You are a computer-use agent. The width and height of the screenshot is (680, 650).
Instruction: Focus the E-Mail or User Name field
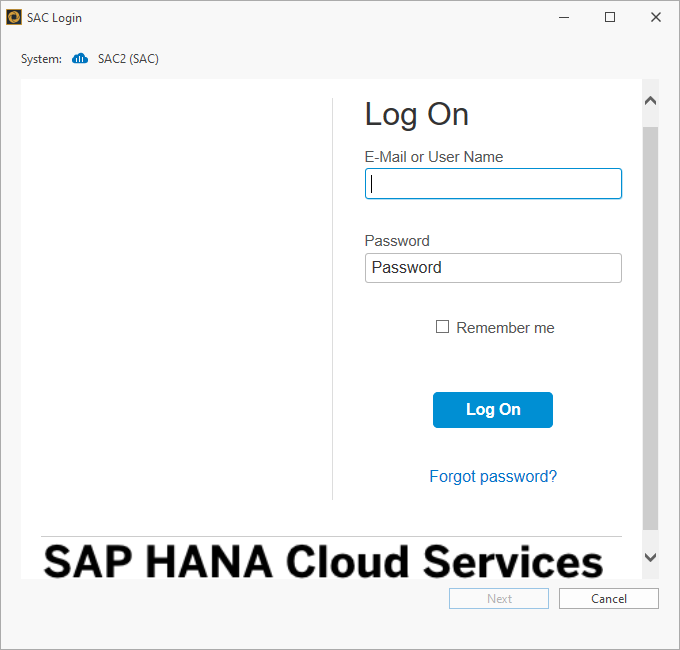point(493,184)
